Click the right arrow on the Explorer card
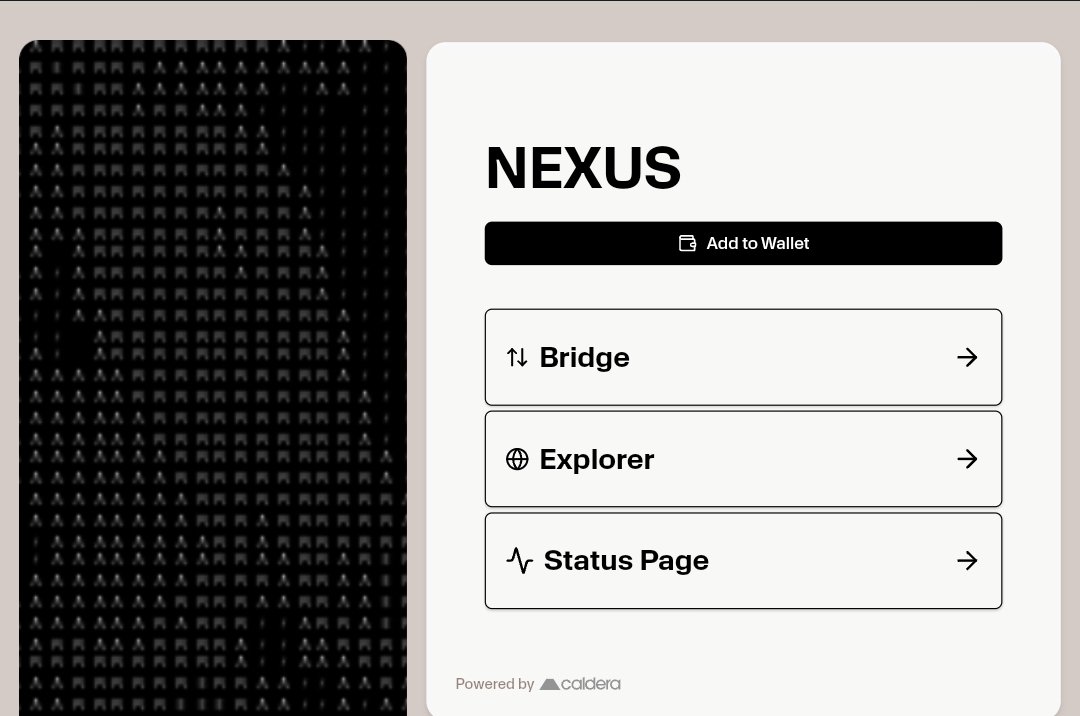The image size is (1080, 716). [x=967, y=459]
